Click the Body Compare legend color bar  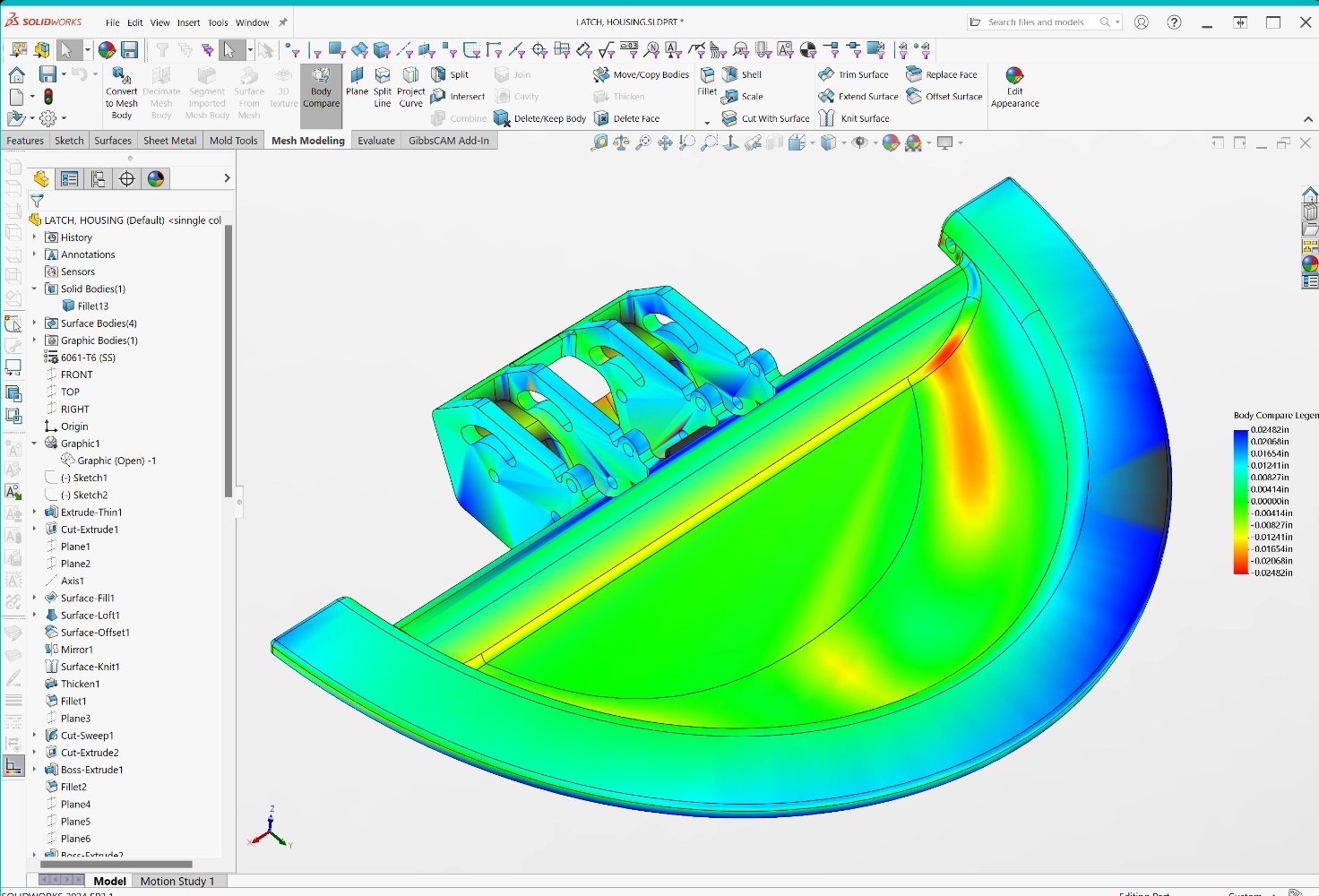click(x=1240, y=502)
